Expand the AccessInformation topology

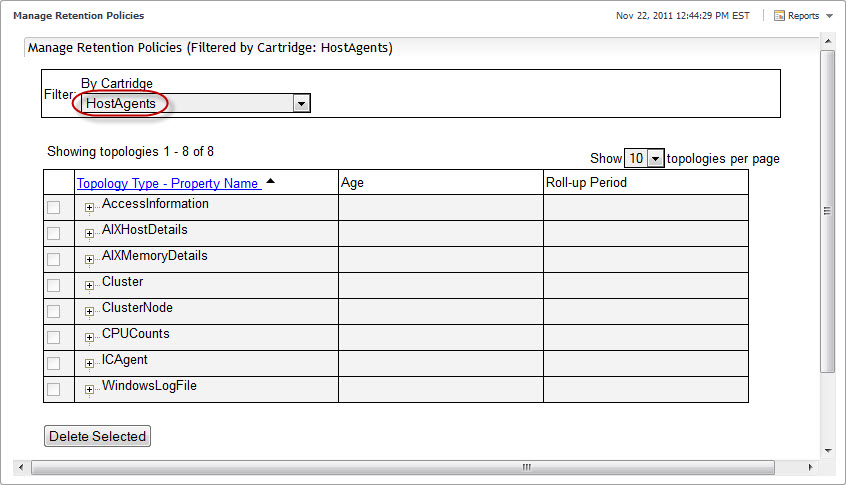click(x=89, y=208)
